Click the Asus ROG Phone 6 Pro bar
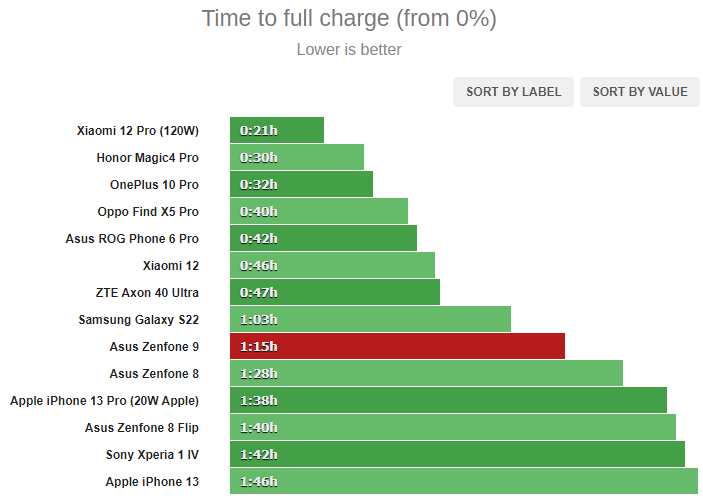703x499 pixels. tap(323, 238)
